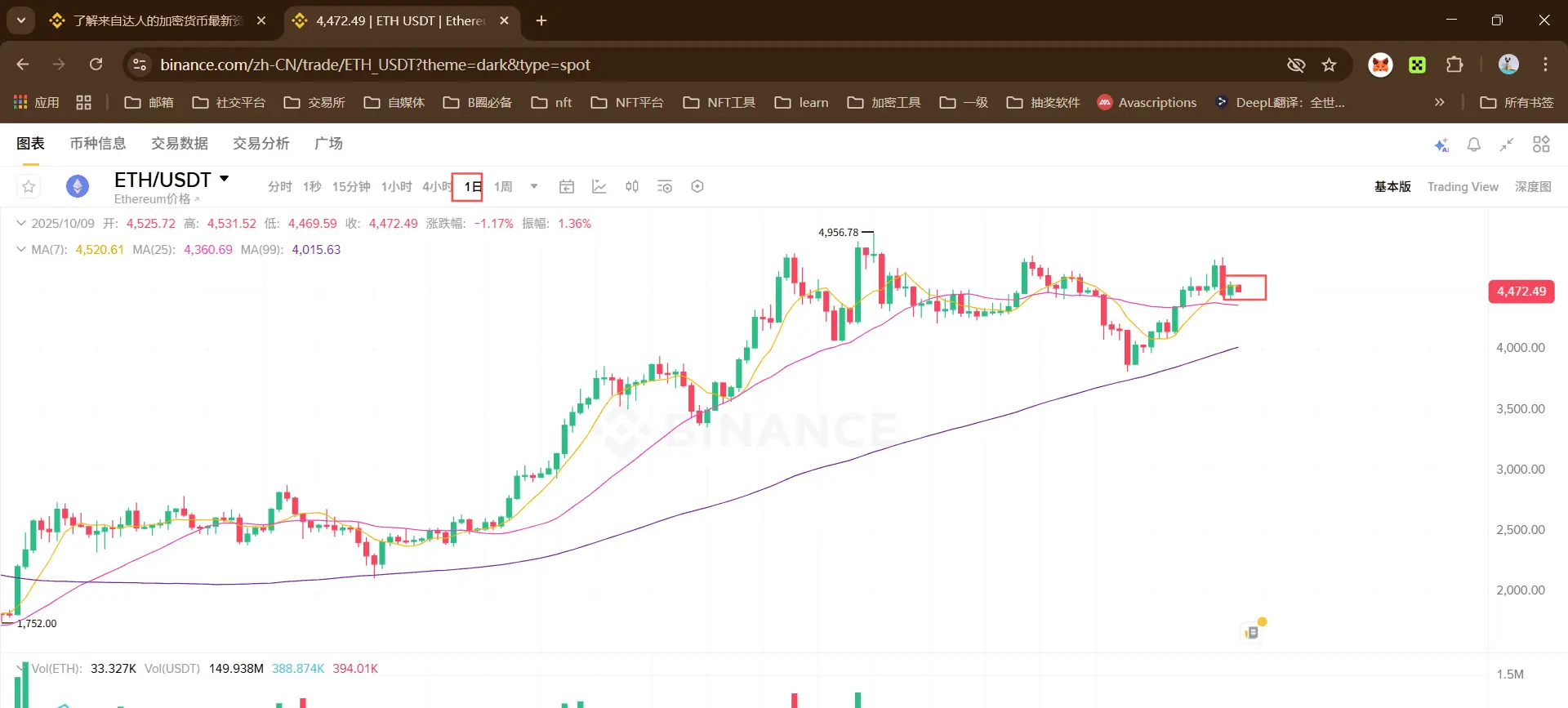Screen dimensions: 1568x708
Task: Open the MetaMask fox extension
Action: coord(1381,65)
